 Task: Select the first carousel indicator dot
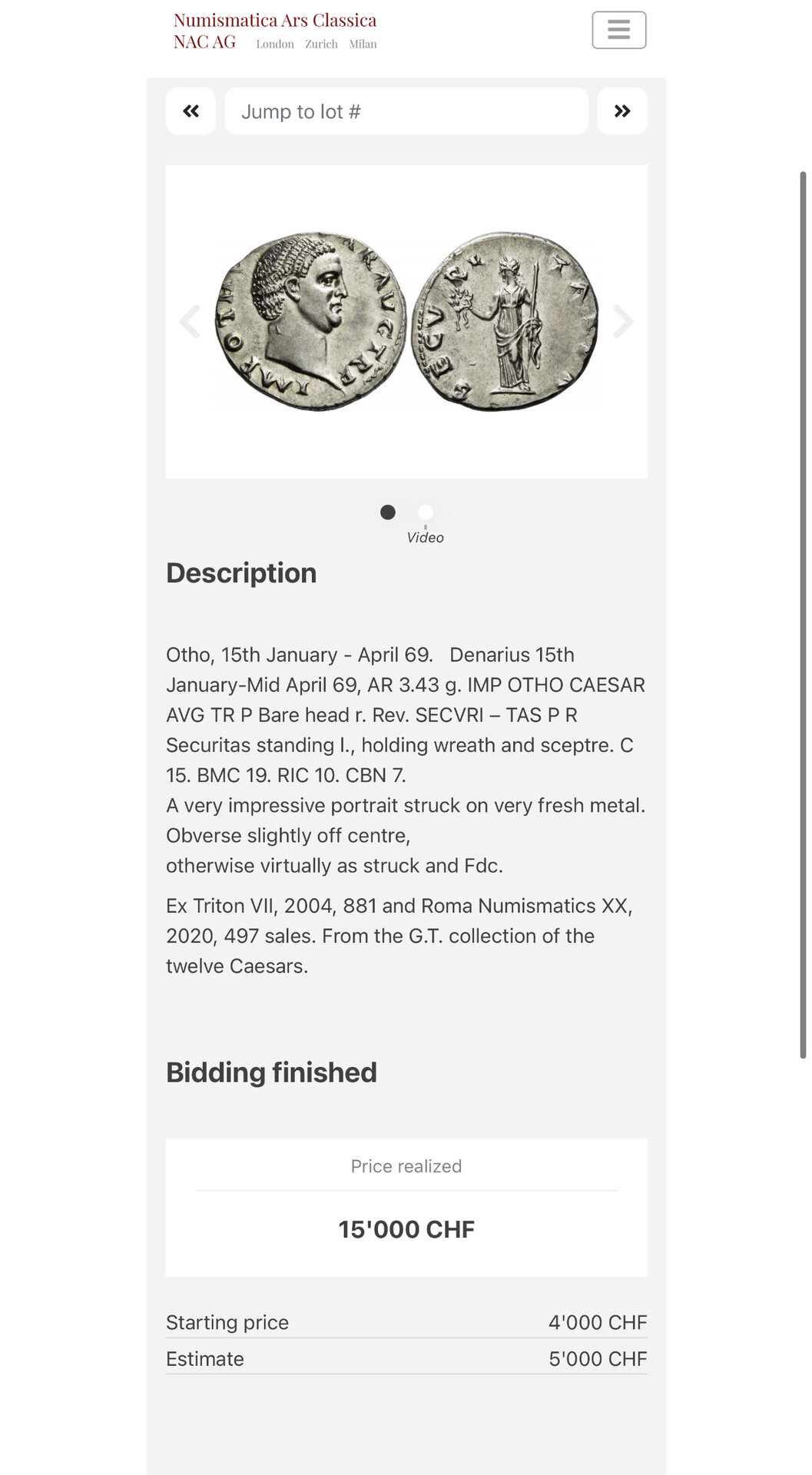[388, 512]
